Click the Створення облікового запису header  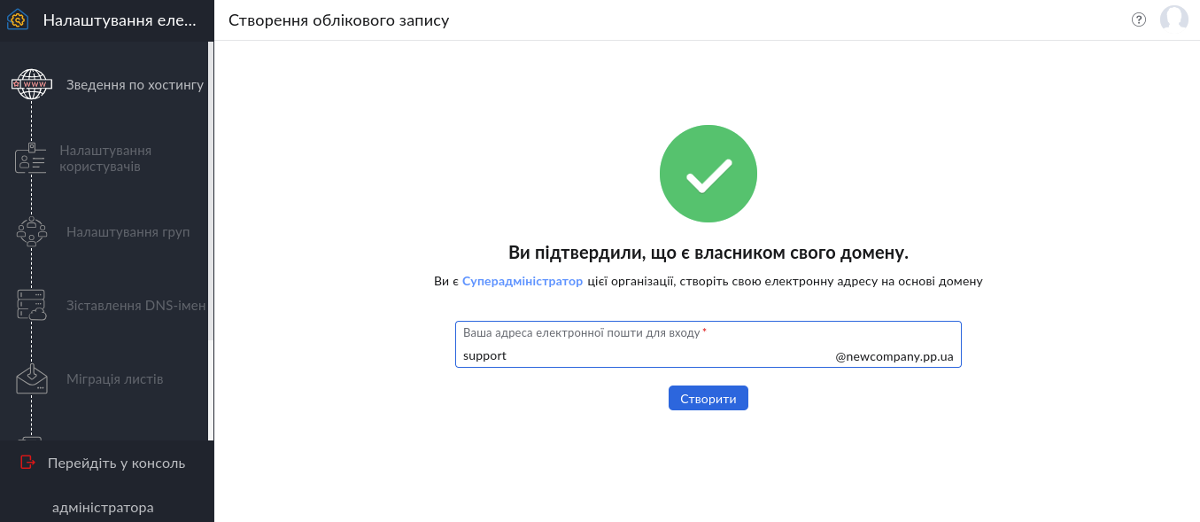(x=339, y=20)
